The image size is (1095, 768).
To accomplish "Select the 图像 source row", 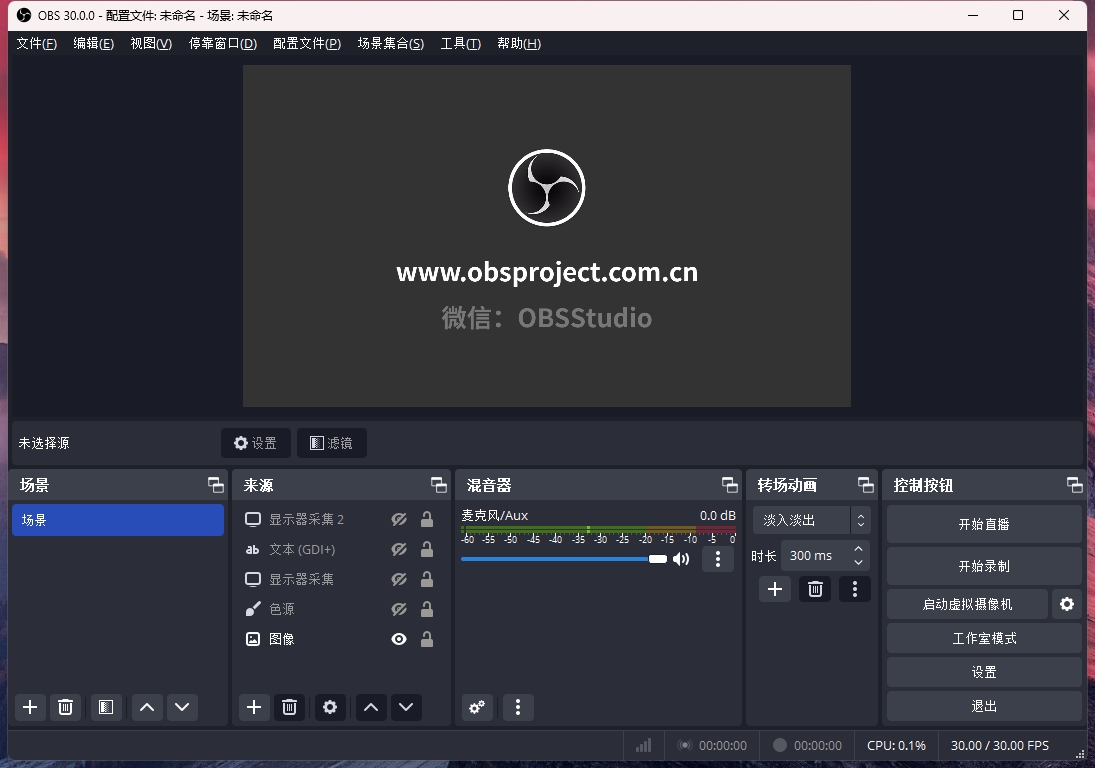I will [x=341, y=639].
